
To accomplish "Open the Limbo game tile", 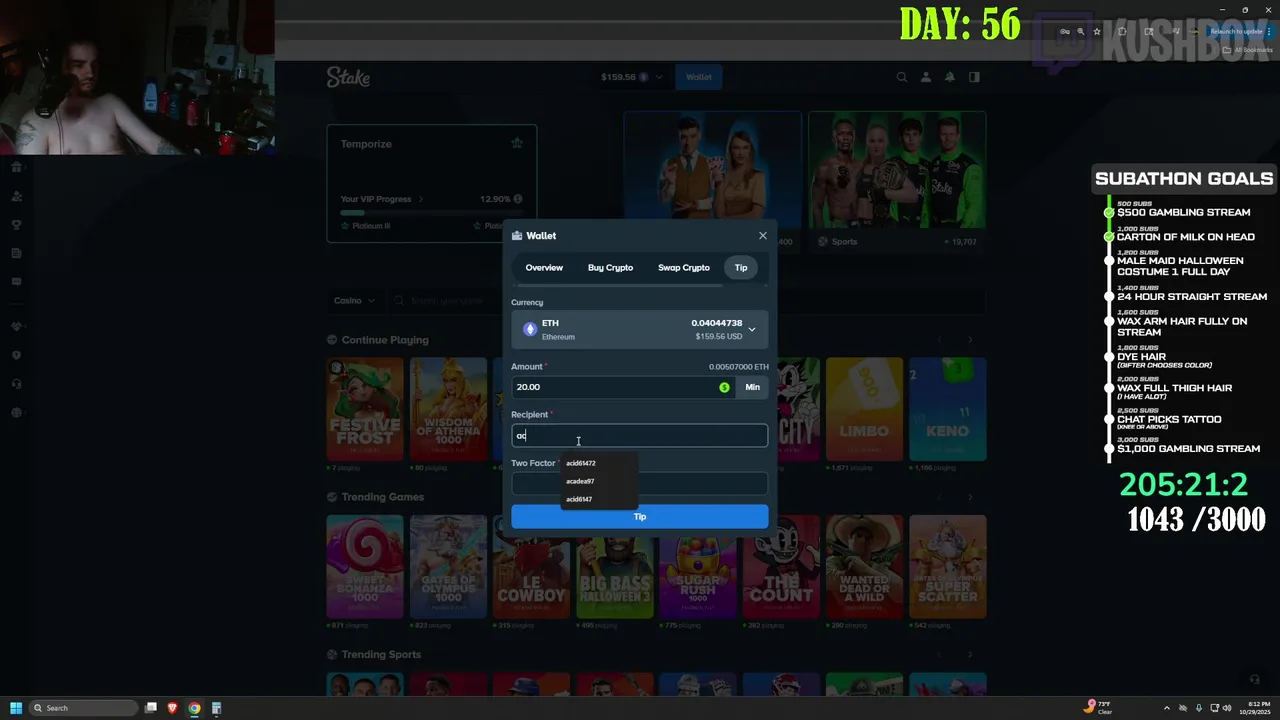I will tap(864, 410).
